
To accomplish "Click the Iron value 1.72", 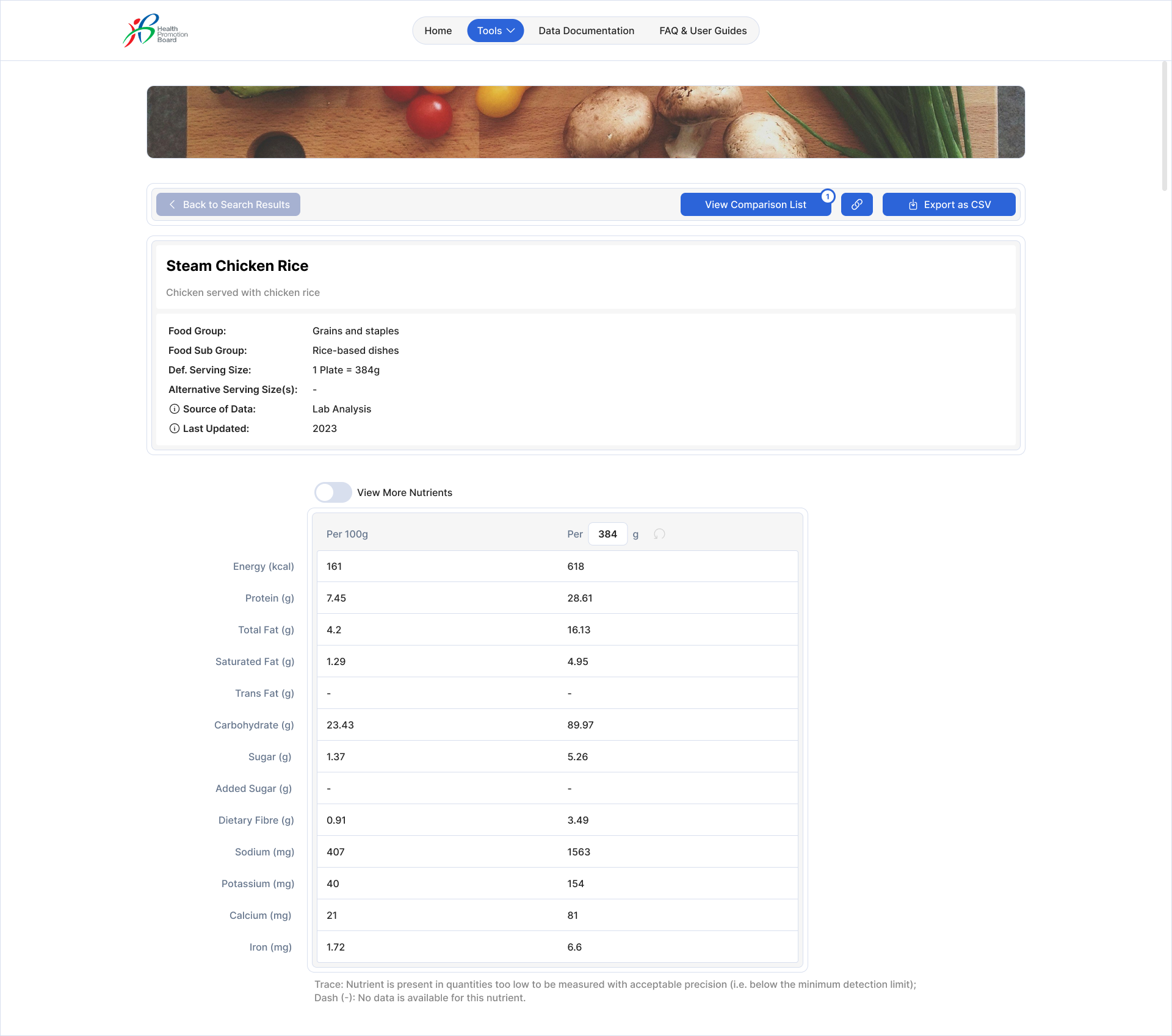I will tap(336, 947).
